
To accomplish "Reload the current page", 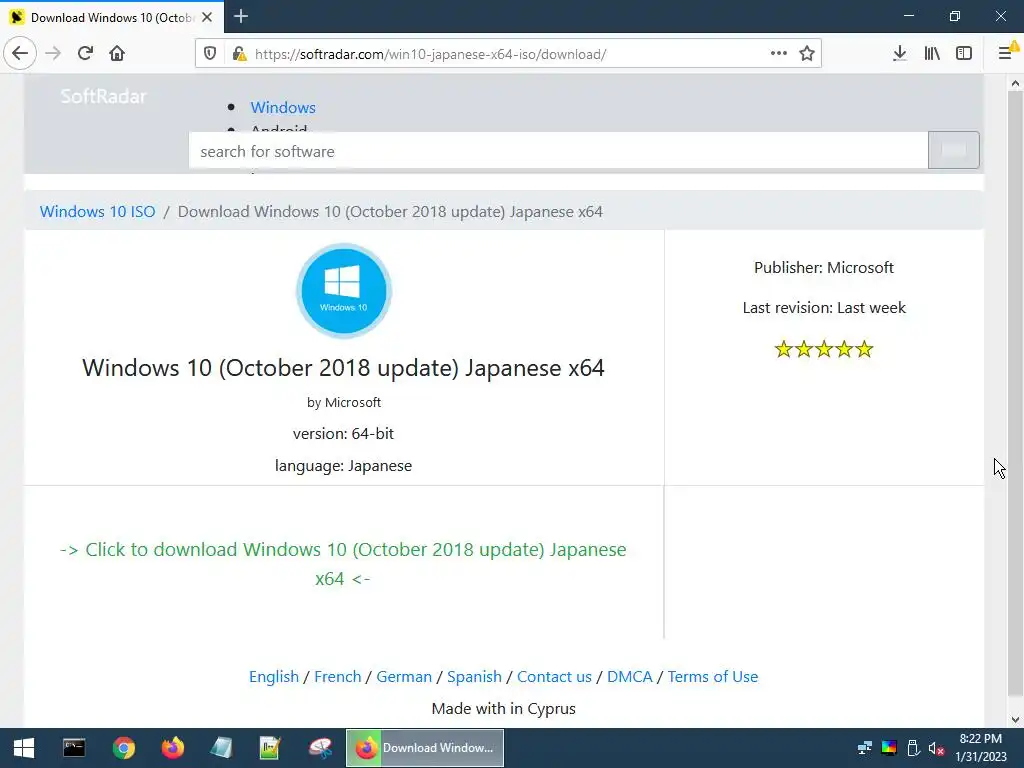I will pyautogui.click(x=86, y=53).
